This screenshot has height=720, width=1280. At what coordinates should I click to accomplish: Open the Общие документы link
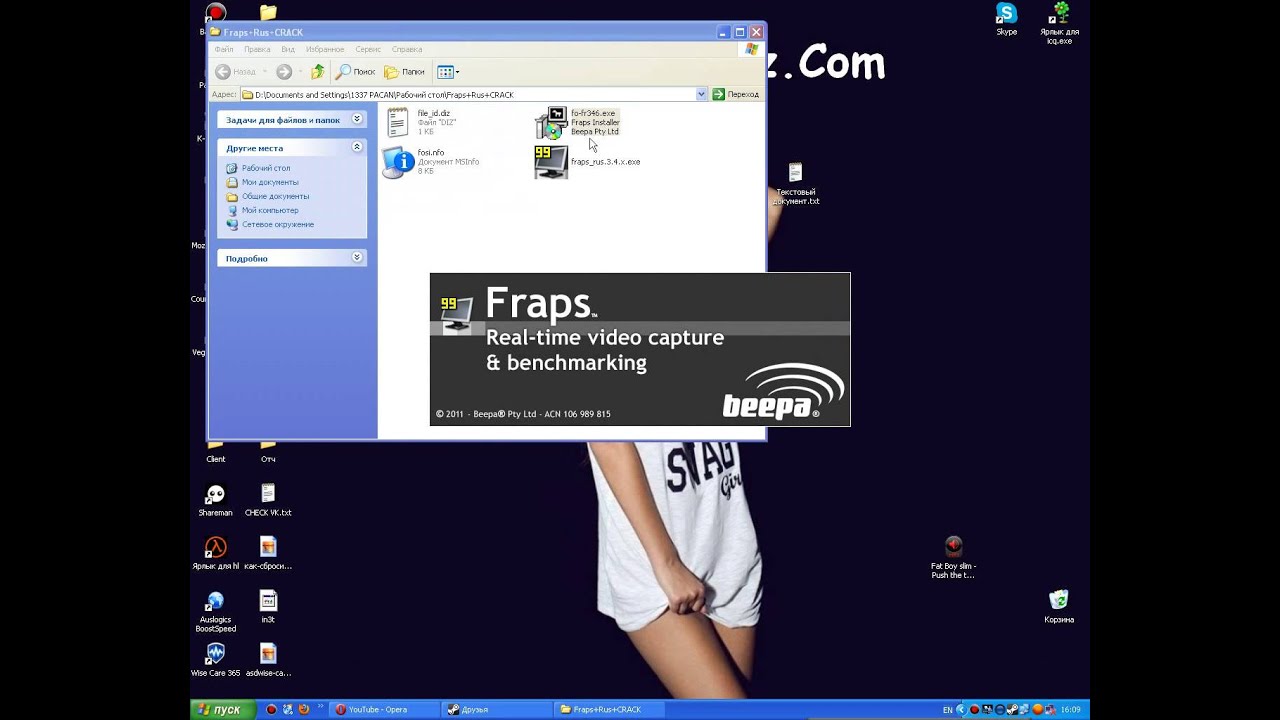coord(275,196)
